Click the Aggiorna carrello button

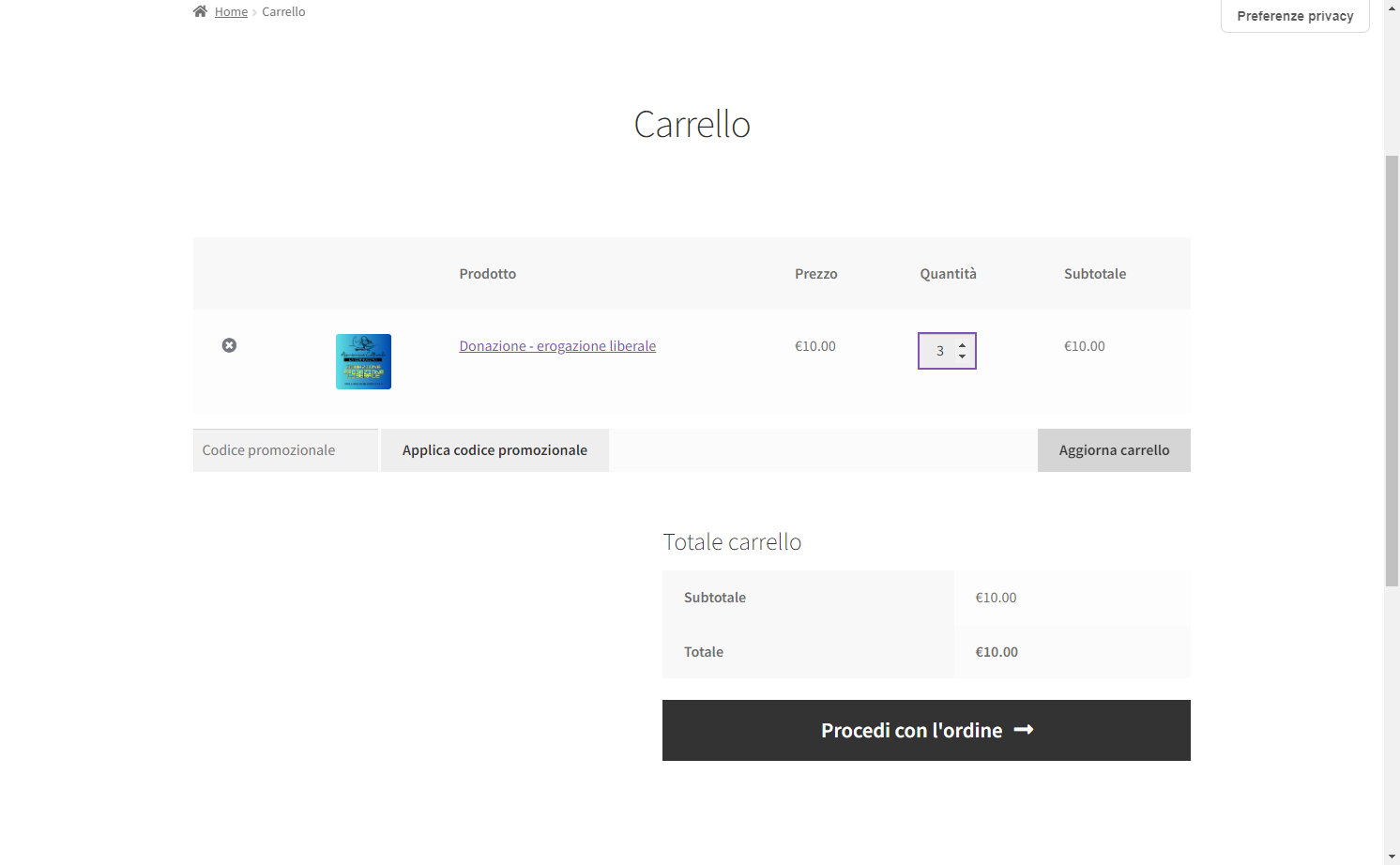click(1114, 450)
